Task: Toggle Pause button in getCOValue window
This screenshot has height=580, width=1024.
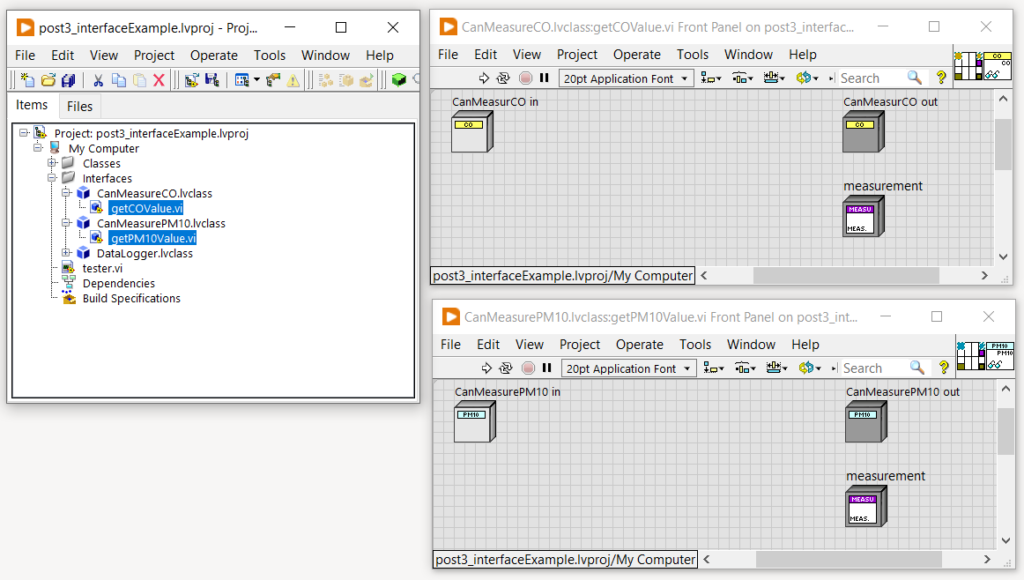Action: [544, 78]
